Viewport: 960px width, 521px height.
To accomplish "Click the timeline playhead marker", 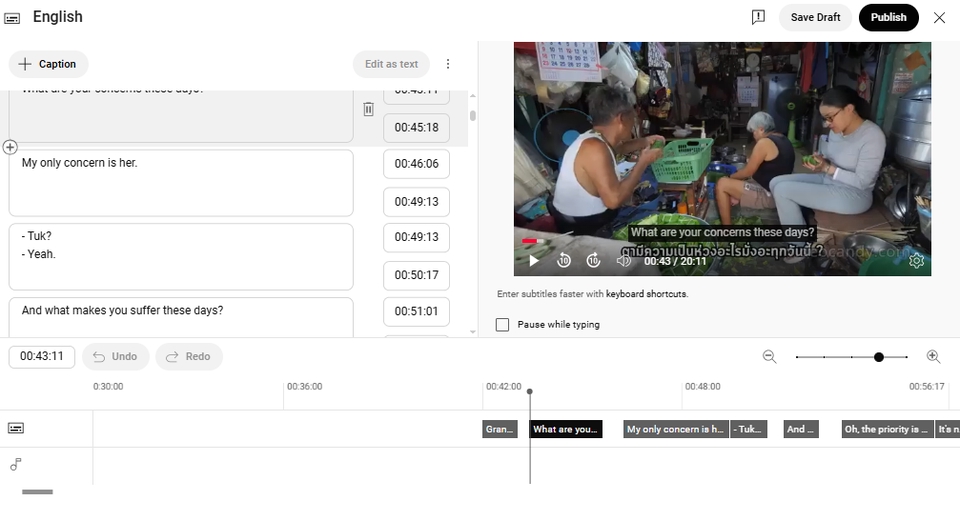I will coord(530,391).
